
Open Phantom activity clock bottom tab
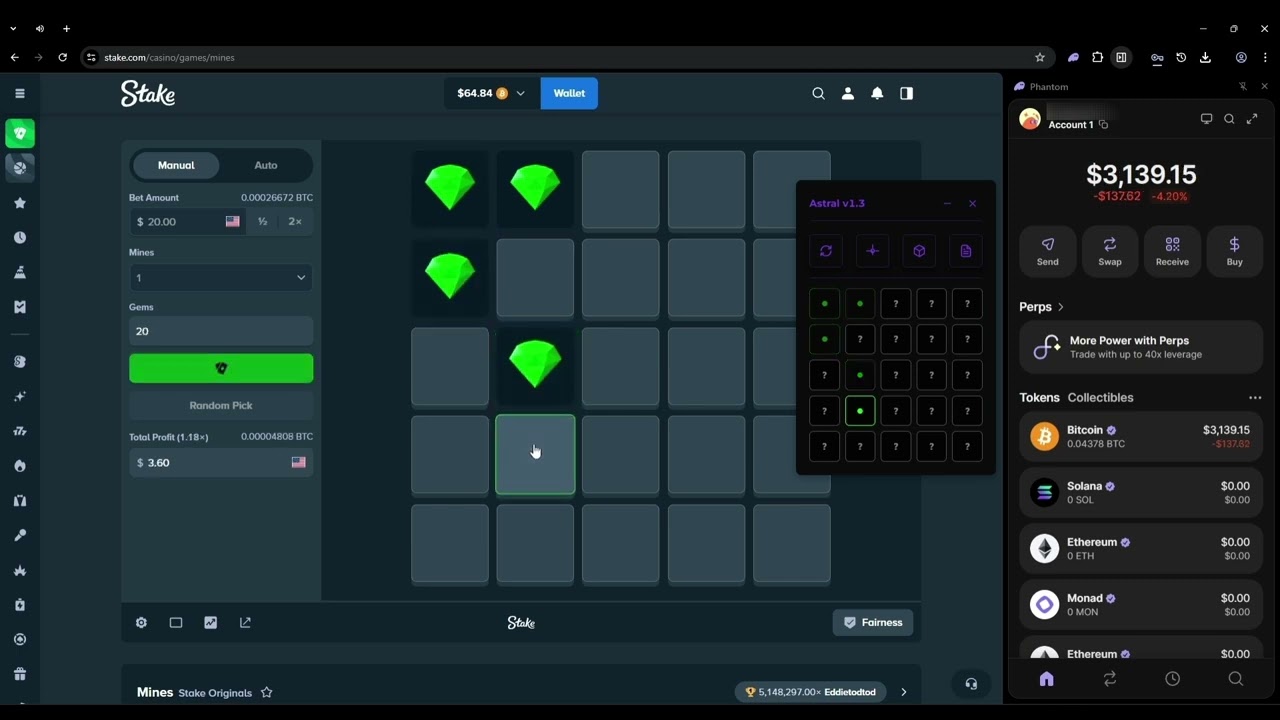point(1173,679)
